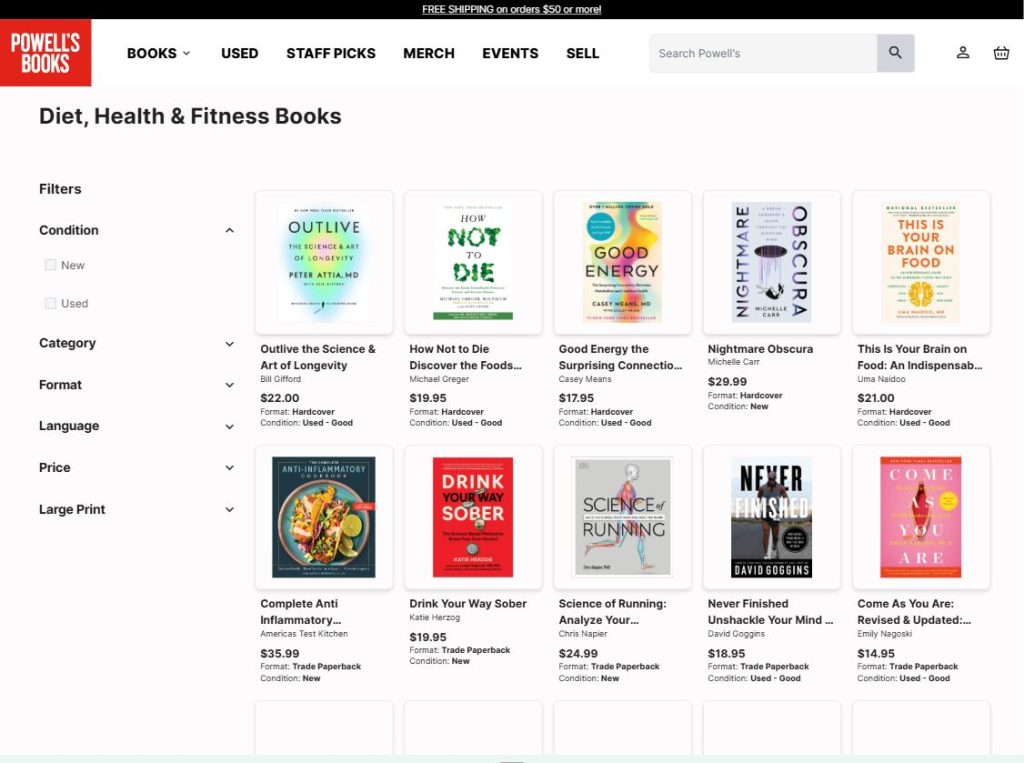Screen dimensions: 1024x763
Task: Open the Drink Your Way Sober cover
Action: tap(473, 517)
